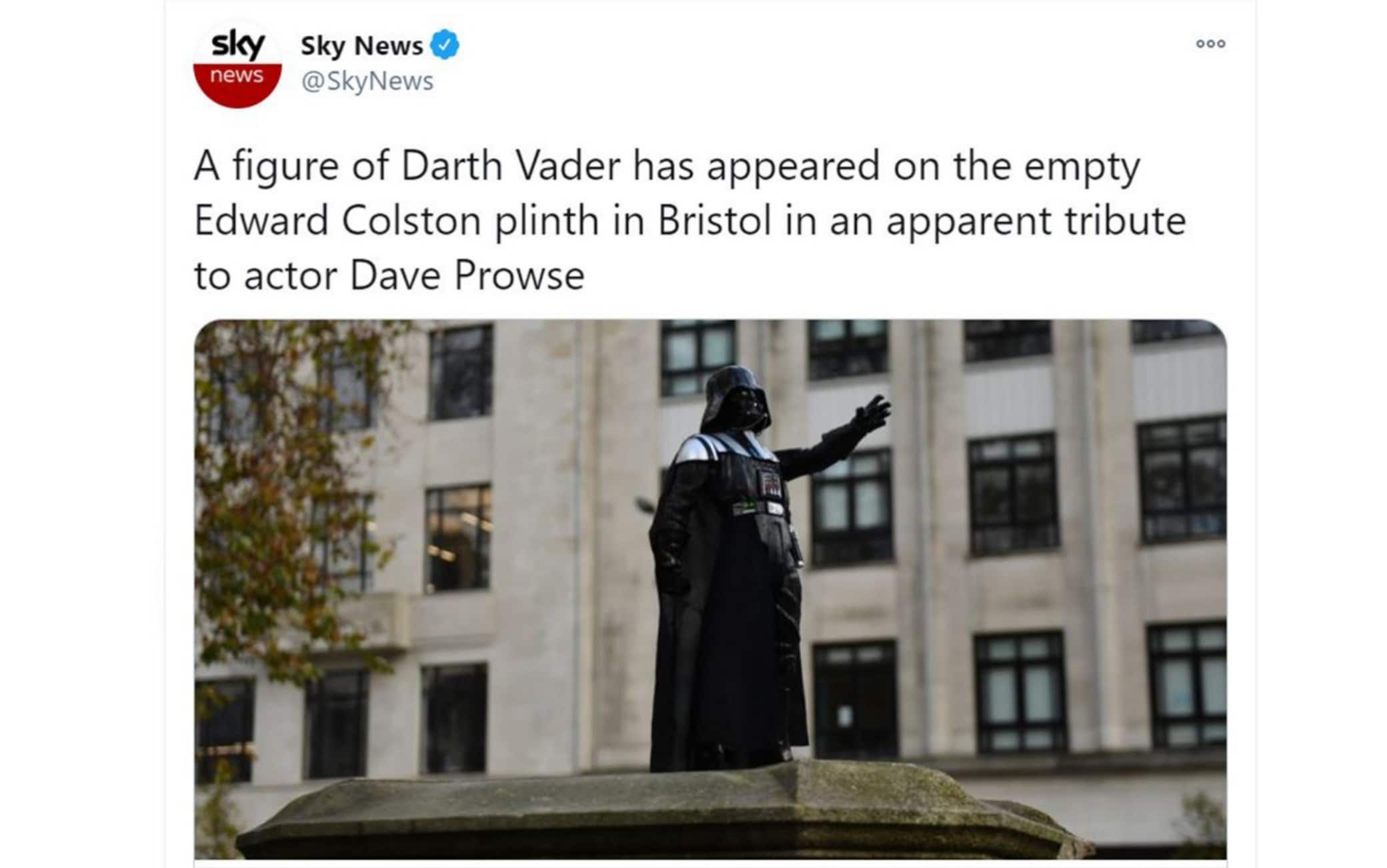Image resolution: width=1387 pixels, height=868 pixels.
Task: Visit the @SkyNews handle link
Action: pos(367,81)
